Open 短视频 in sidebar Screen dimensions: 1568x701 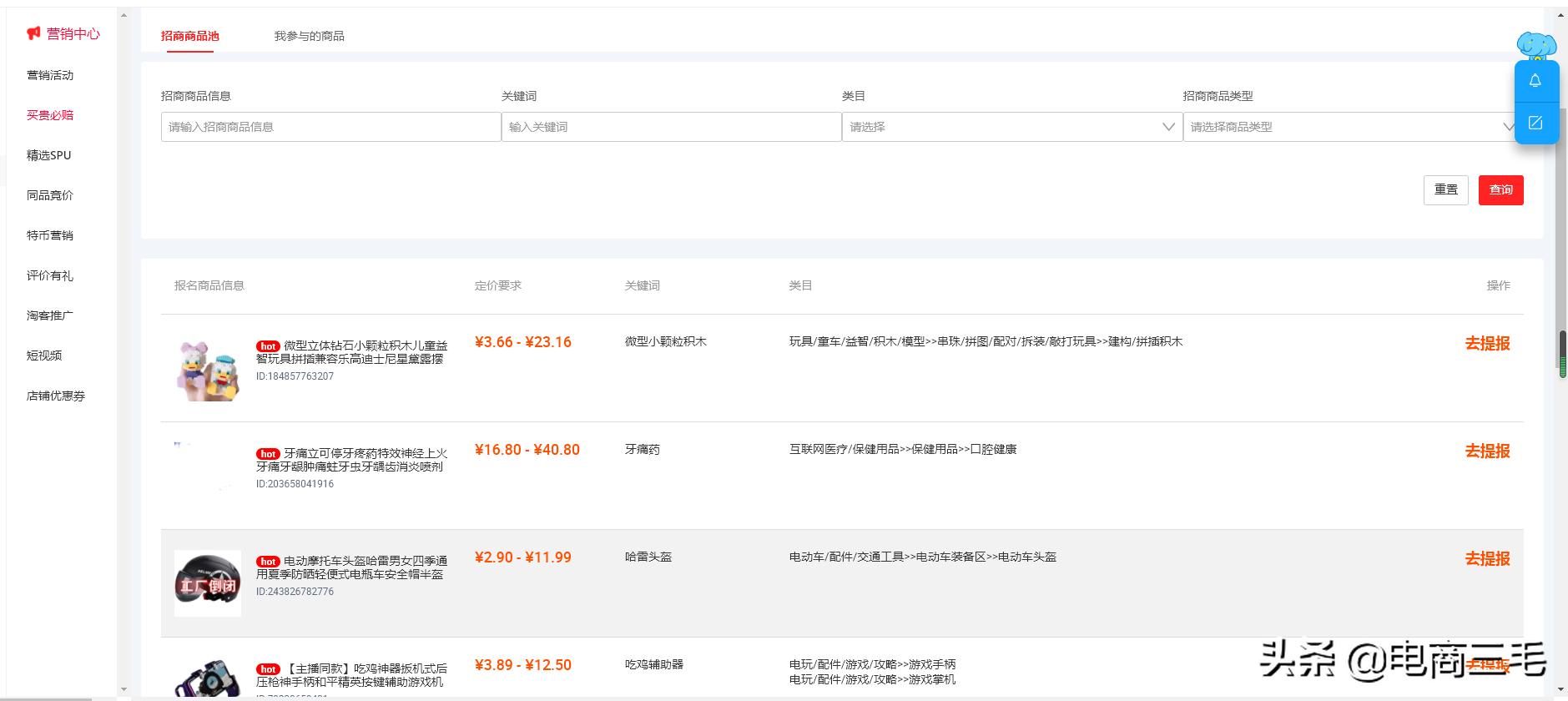[x=44, y=356]
